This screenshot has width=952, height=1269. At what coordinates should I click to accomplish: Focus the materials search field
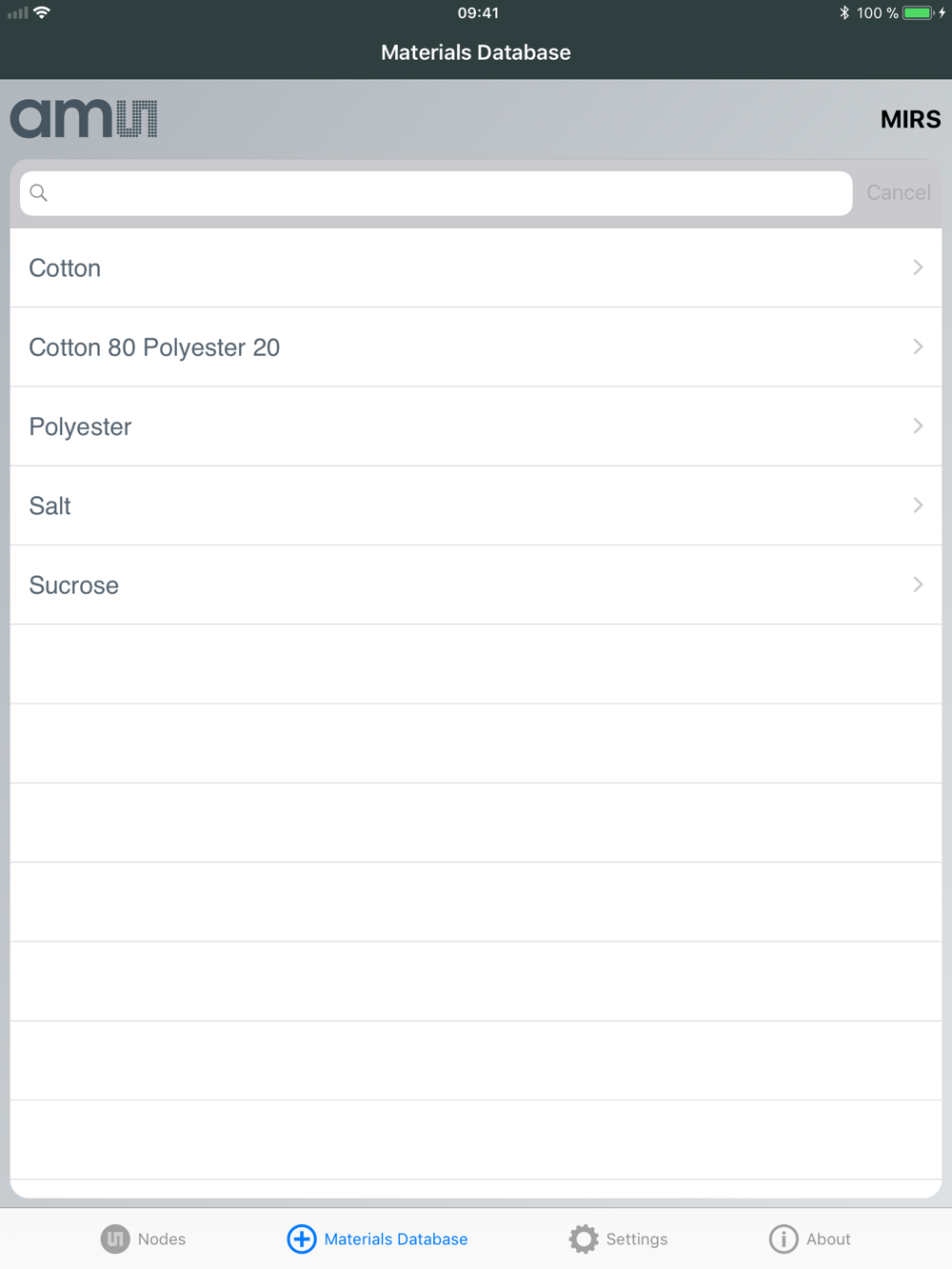[436, 193]
